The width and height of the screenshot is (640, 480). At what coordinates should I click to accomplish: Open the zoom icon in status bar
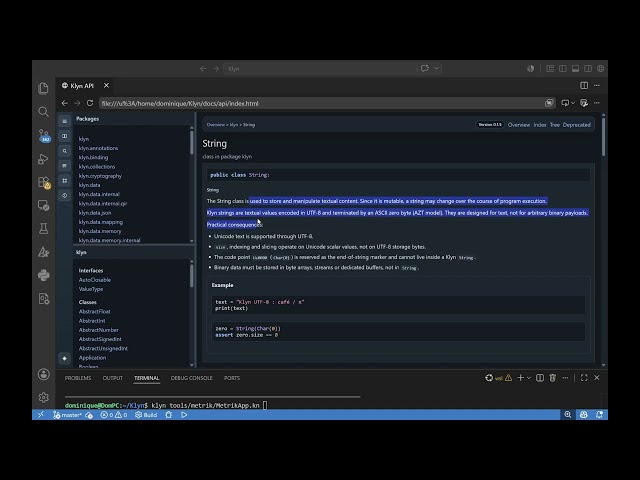567,415
